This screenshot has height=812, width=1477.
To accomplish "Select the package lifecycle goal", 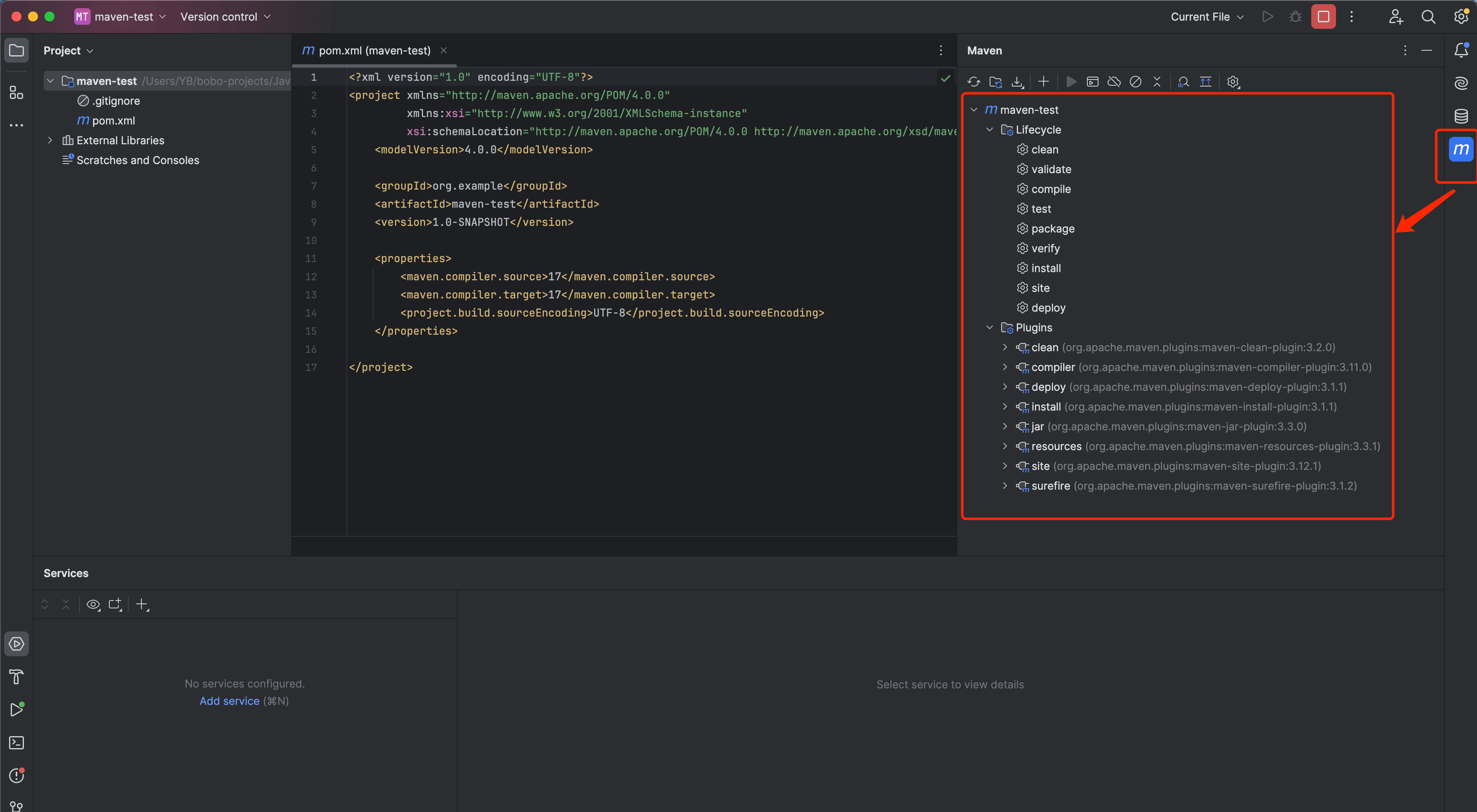I will point(1053,229).
